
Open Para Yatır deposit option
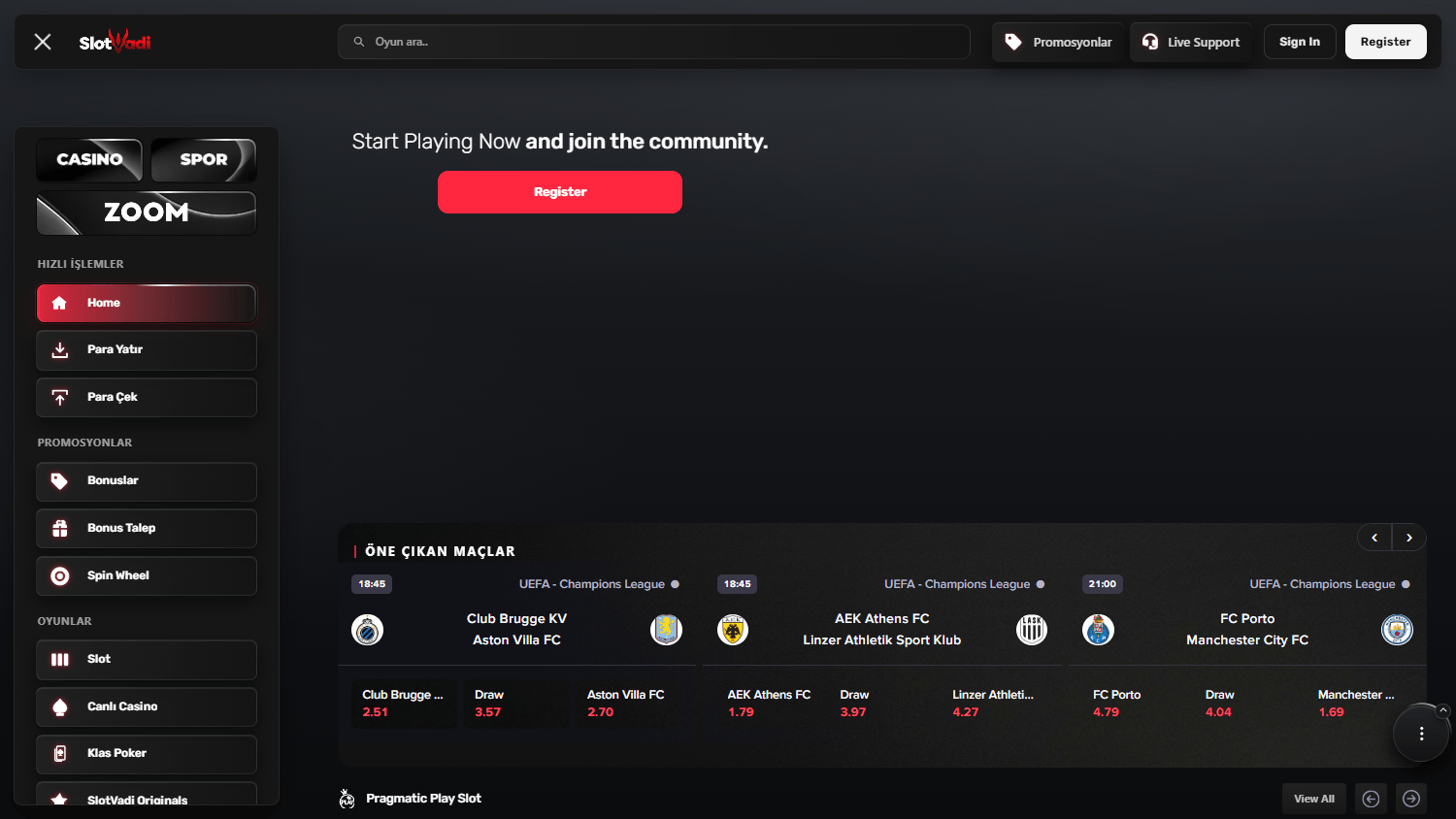147,350
